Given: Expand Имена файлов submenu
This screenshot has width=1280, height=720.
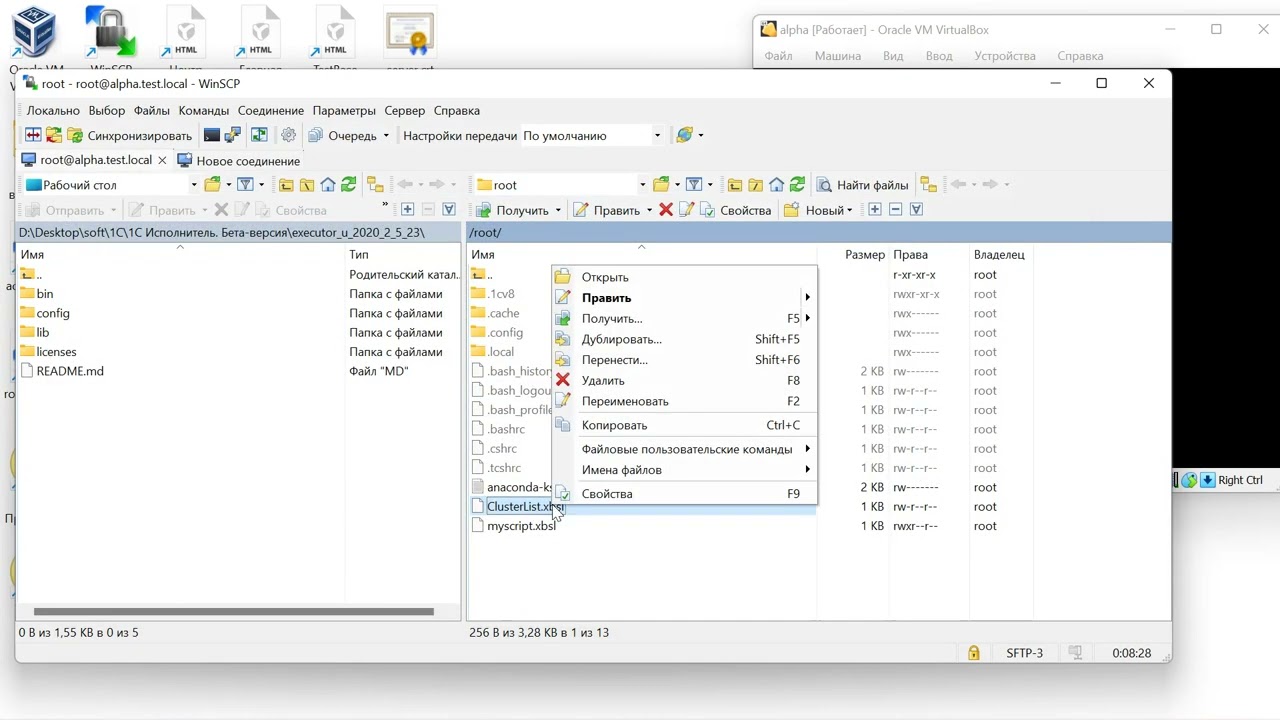Looking at the screenshot, I should click(685, 470).
